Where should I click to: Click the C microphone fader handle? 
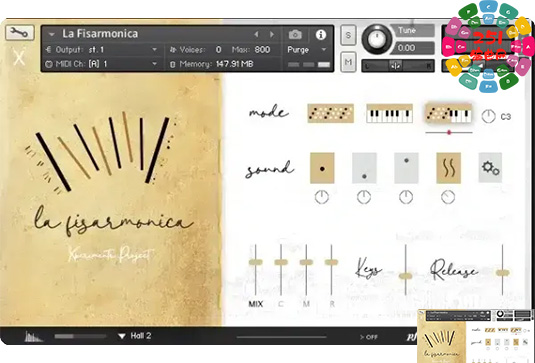[281, 262]
